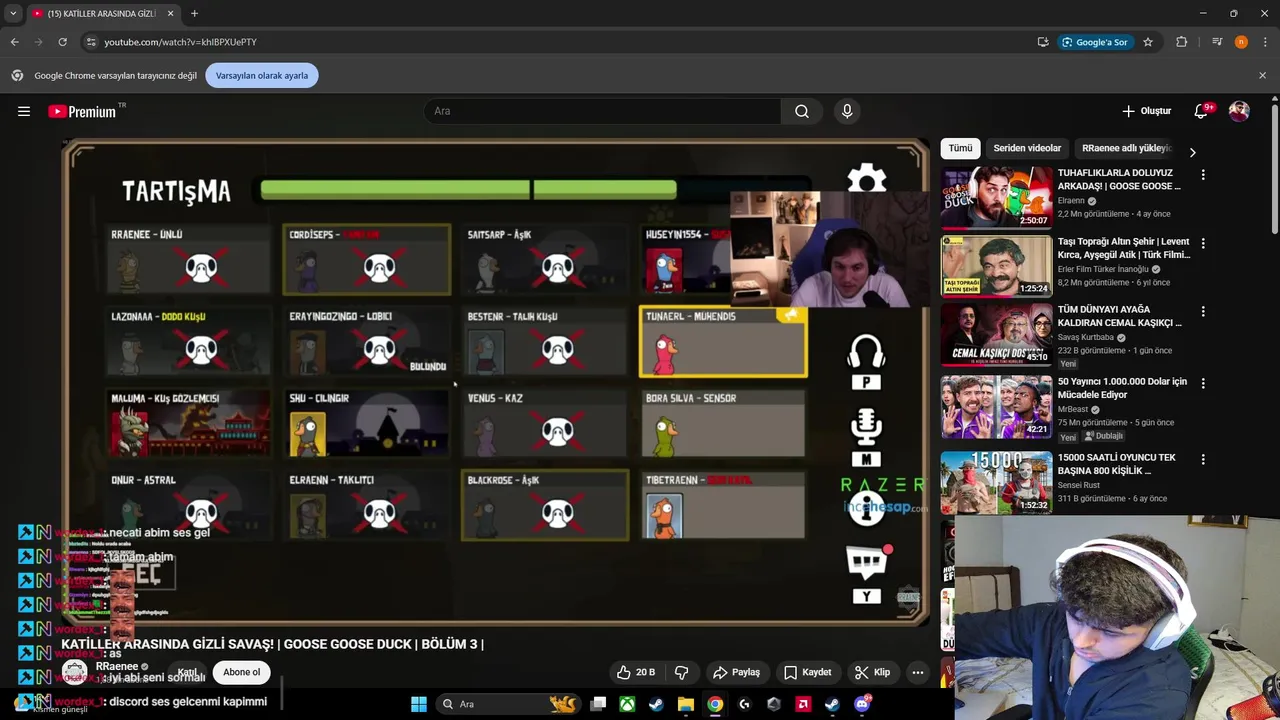Screen dimensions: 1280x720
Task: Focus the YouTube Ara search field
Action: (x=602, y=111)
